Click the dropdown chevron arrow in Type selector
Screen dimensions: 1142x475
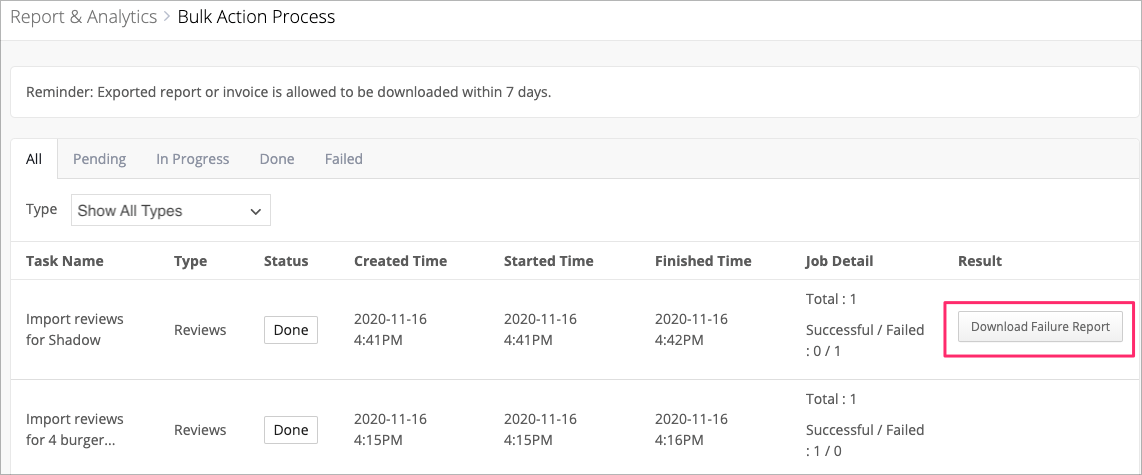256,211
